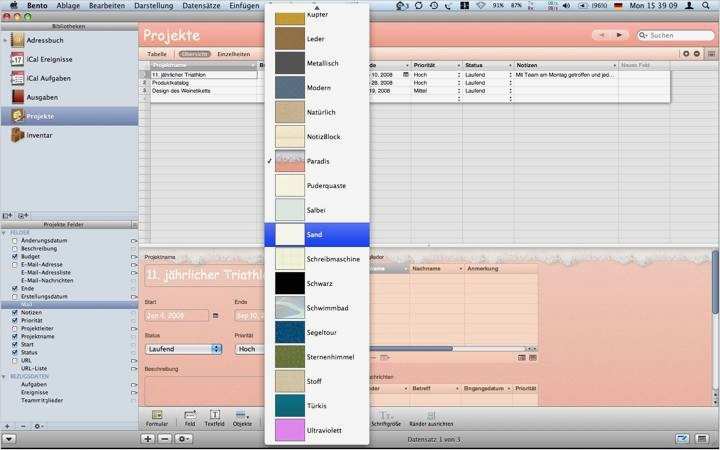The width and height of the screenshot is (720, 450).
Task: Switch to the Einzelheiten view tab
Action: [233, 54]
